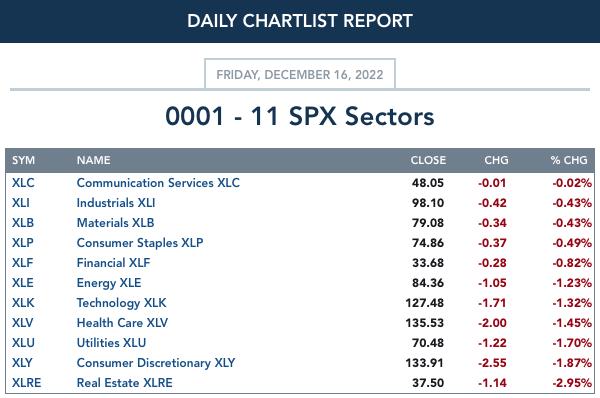The image size is (600, 398).
Task: Sort by CLOSE column header
Action: [428, 160]
